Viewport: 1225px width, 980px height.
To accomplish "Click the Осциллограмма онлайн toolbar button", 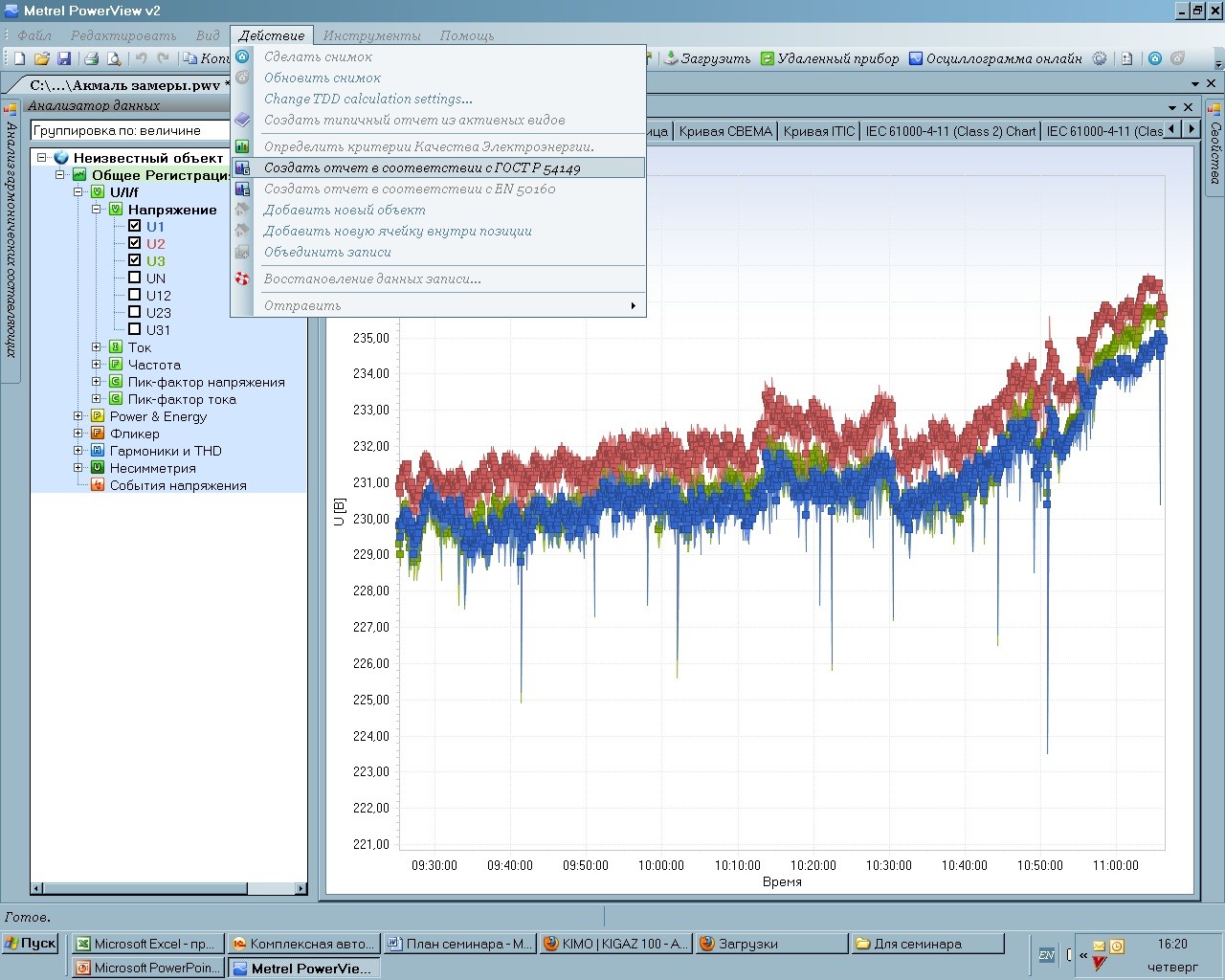I will (995, 58).
